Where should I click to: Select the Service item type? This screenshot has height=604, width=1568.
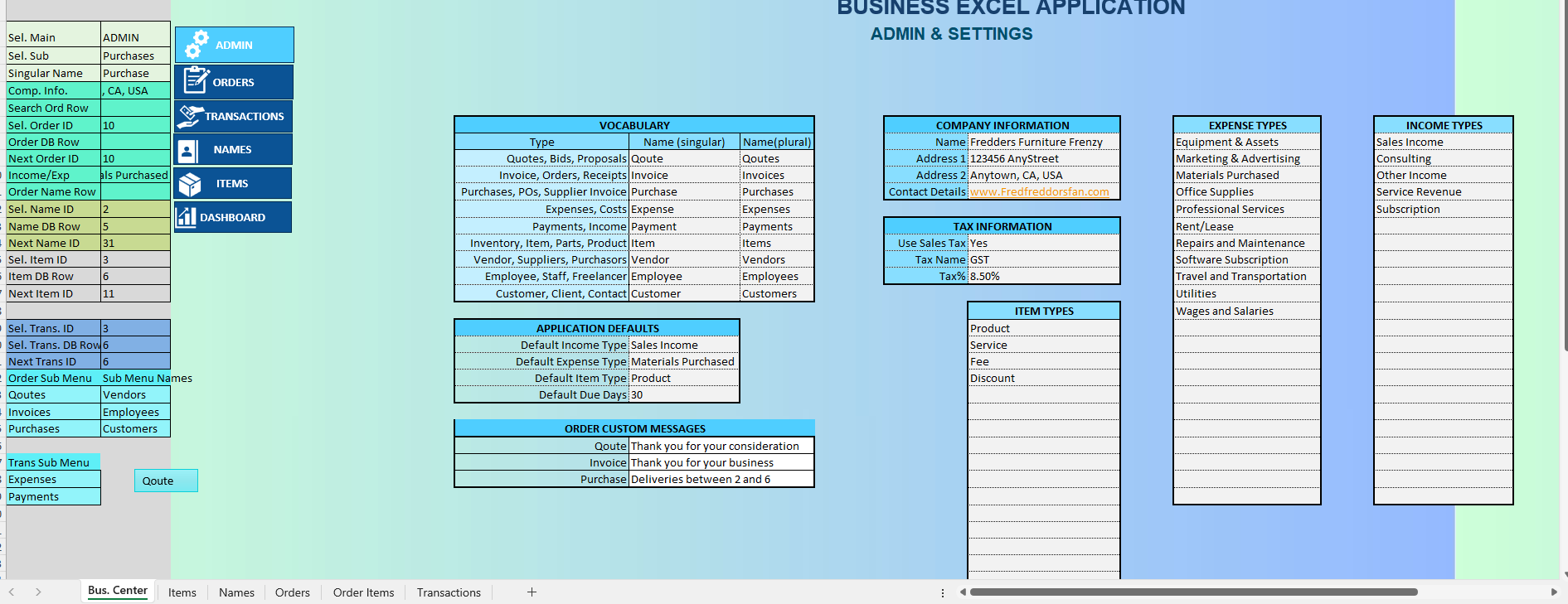point(1044,345)
